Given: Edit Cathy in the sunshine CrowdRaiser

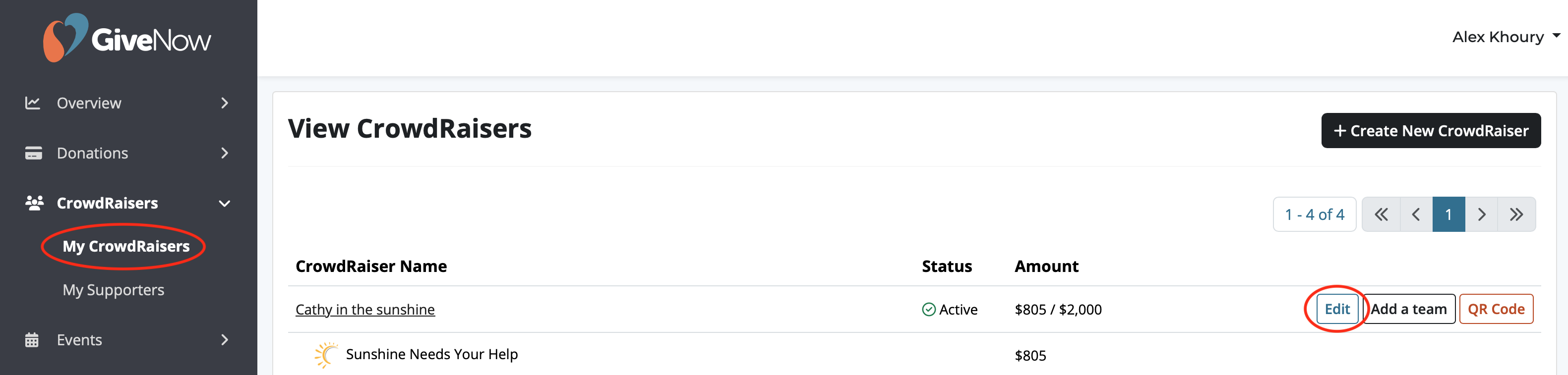Looking at the screenshot, I should coord(1337,309).
